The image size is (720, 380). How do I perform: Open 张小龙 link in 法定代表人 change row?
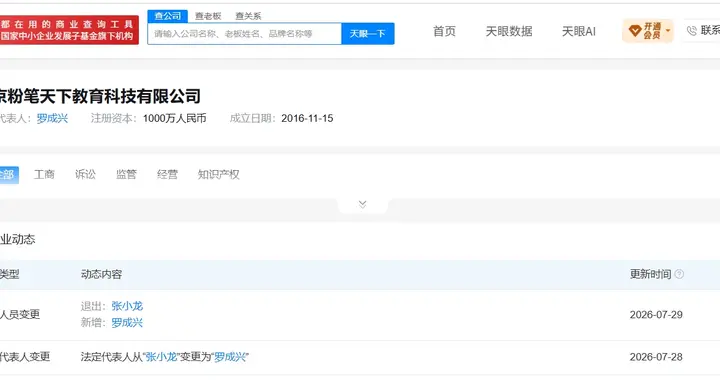162,357
